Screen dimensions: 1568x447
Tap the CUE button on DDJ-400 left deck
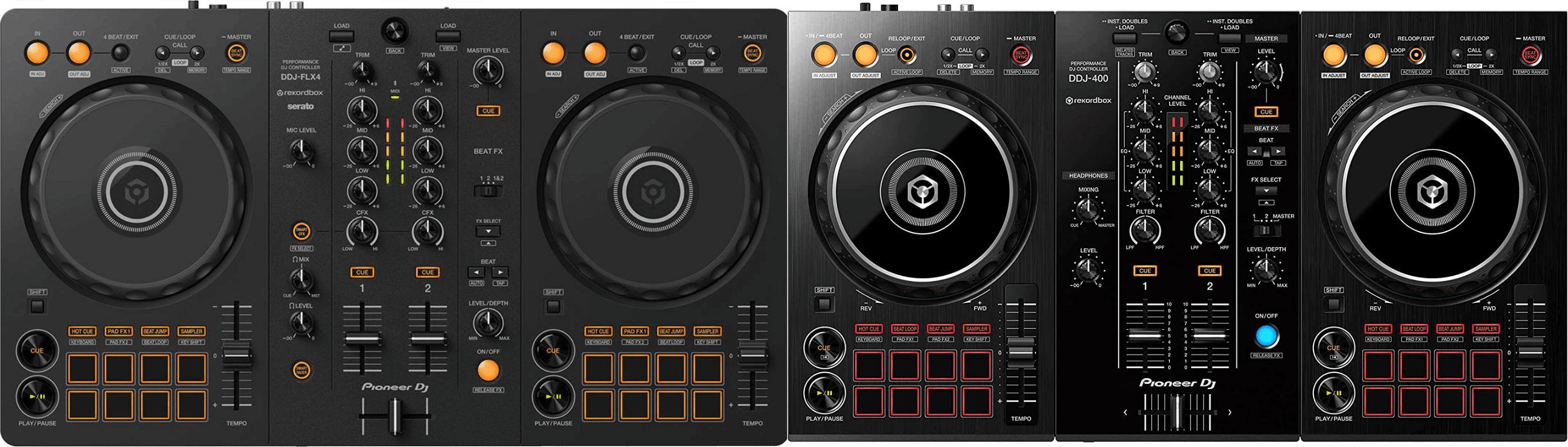click(x=824, y=349)
